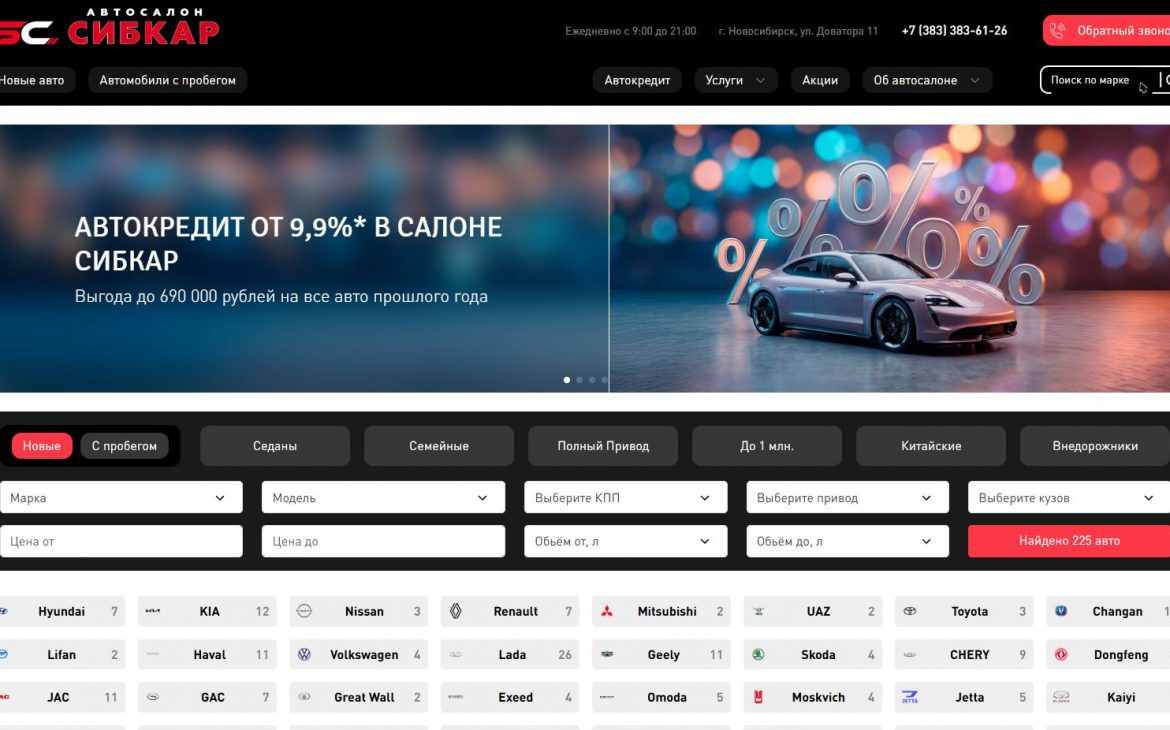The width and height of the screenshot is (1170, 730).
Task: Click the Omoda brand logo icon
Action: tap(607, 697)
